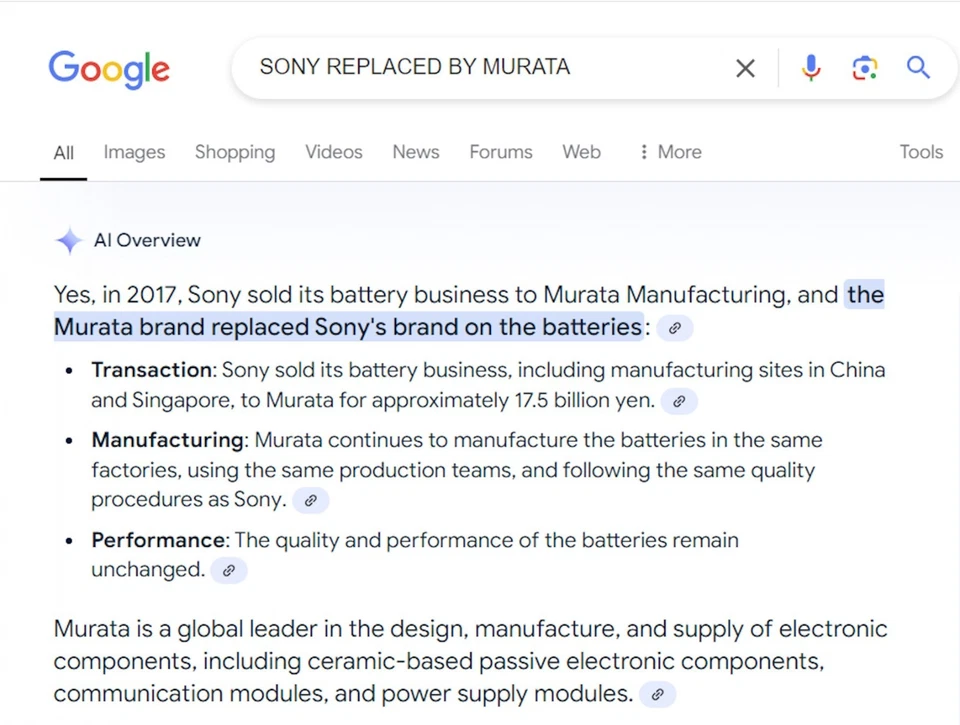Click the magnifying glass to search
The image size is (960, 725).
click(917, 67)
